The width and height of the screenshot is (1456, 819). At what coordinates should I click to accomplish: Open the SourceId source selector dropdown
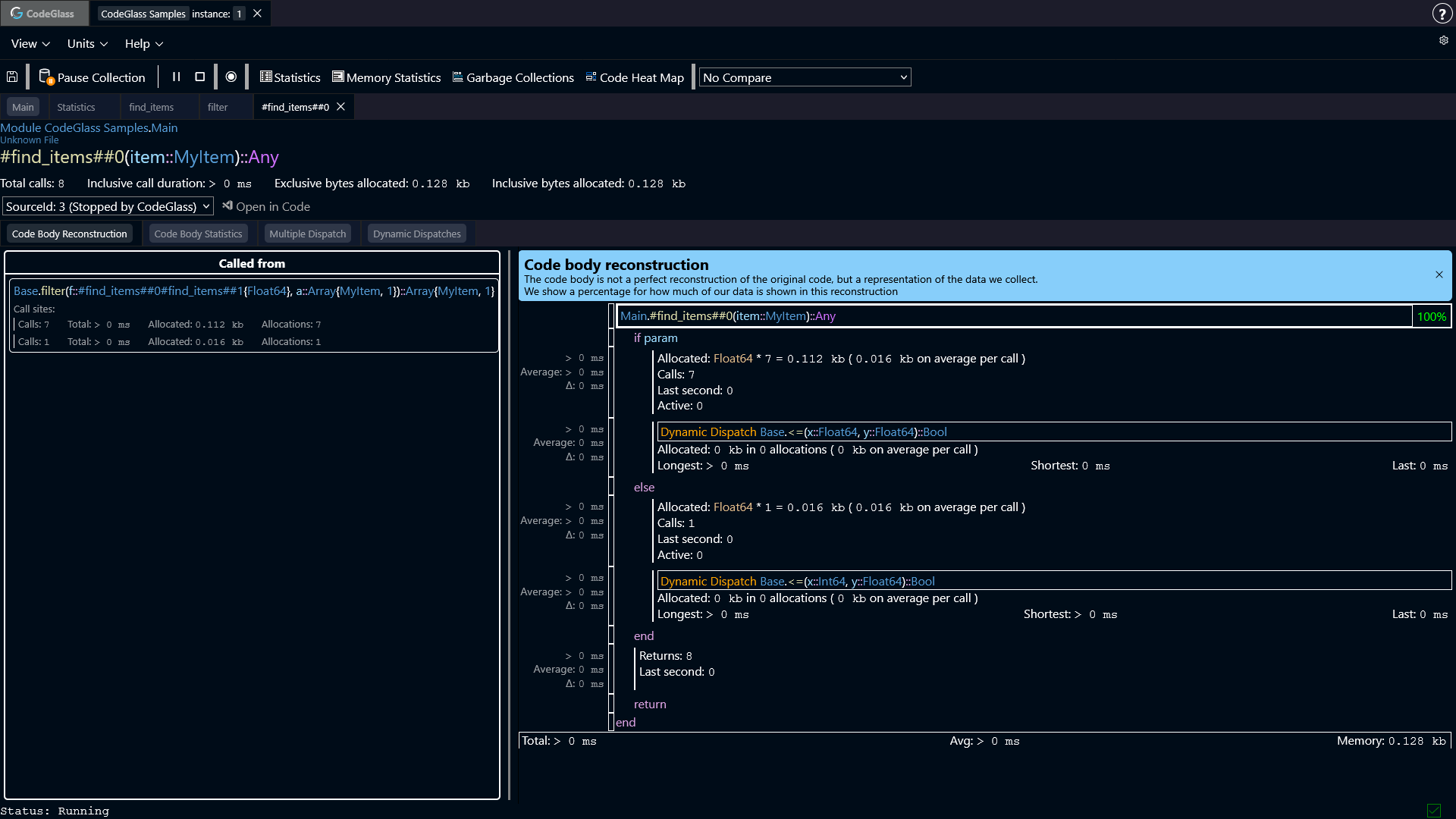coord(108,206)
